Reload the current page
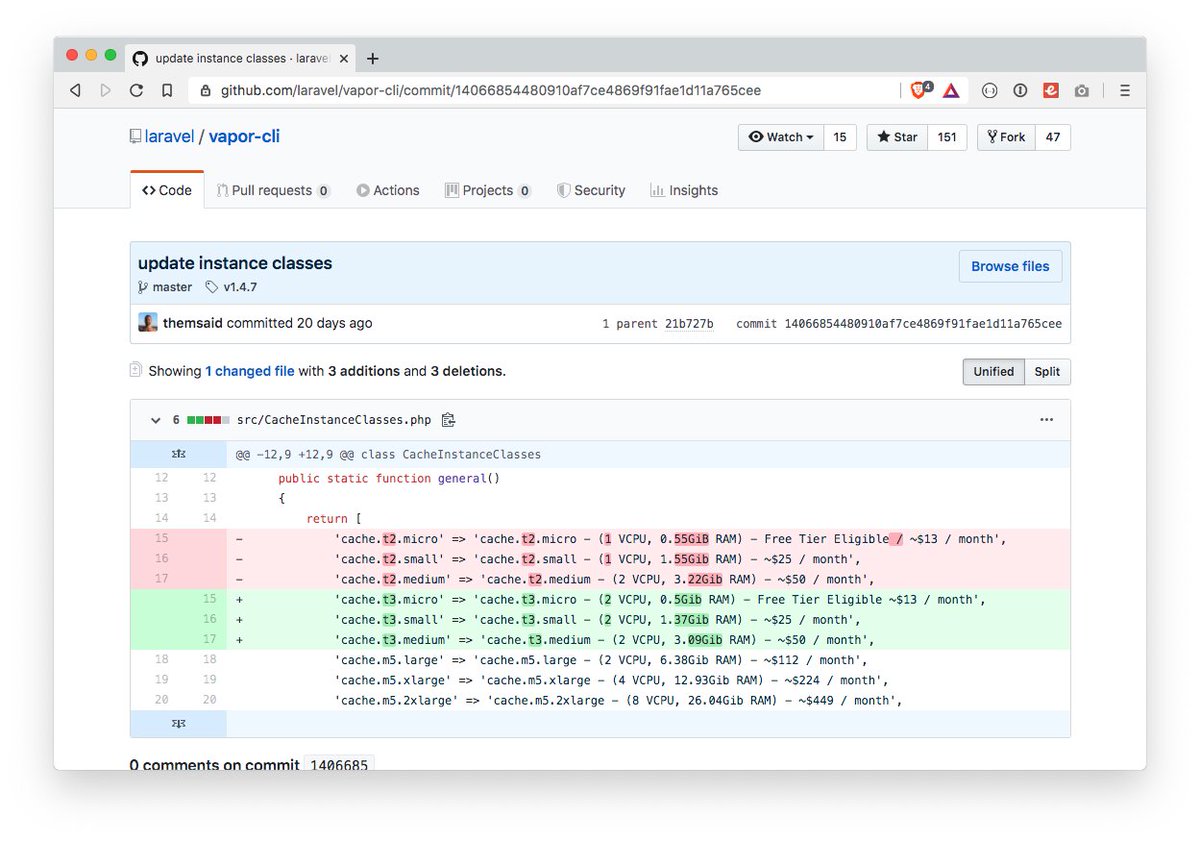The height and width of the screenshot is (841, 1200). pos(136,90)
